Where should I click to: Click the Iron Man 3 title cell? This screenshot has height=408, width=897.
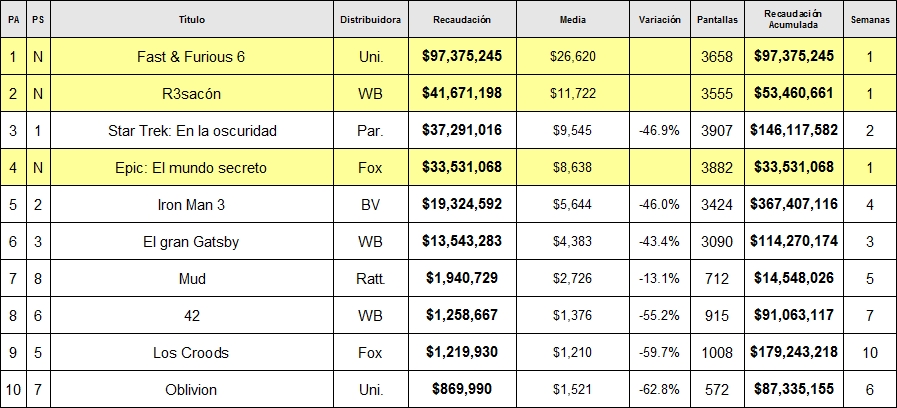[x=191, y=205]
